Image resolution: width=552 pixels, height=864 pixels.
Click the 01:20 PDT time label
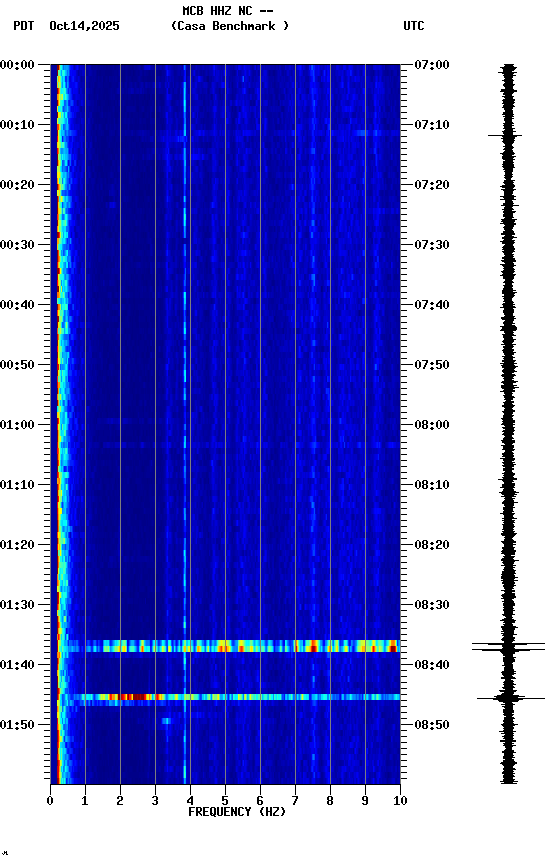click(17, 545)
